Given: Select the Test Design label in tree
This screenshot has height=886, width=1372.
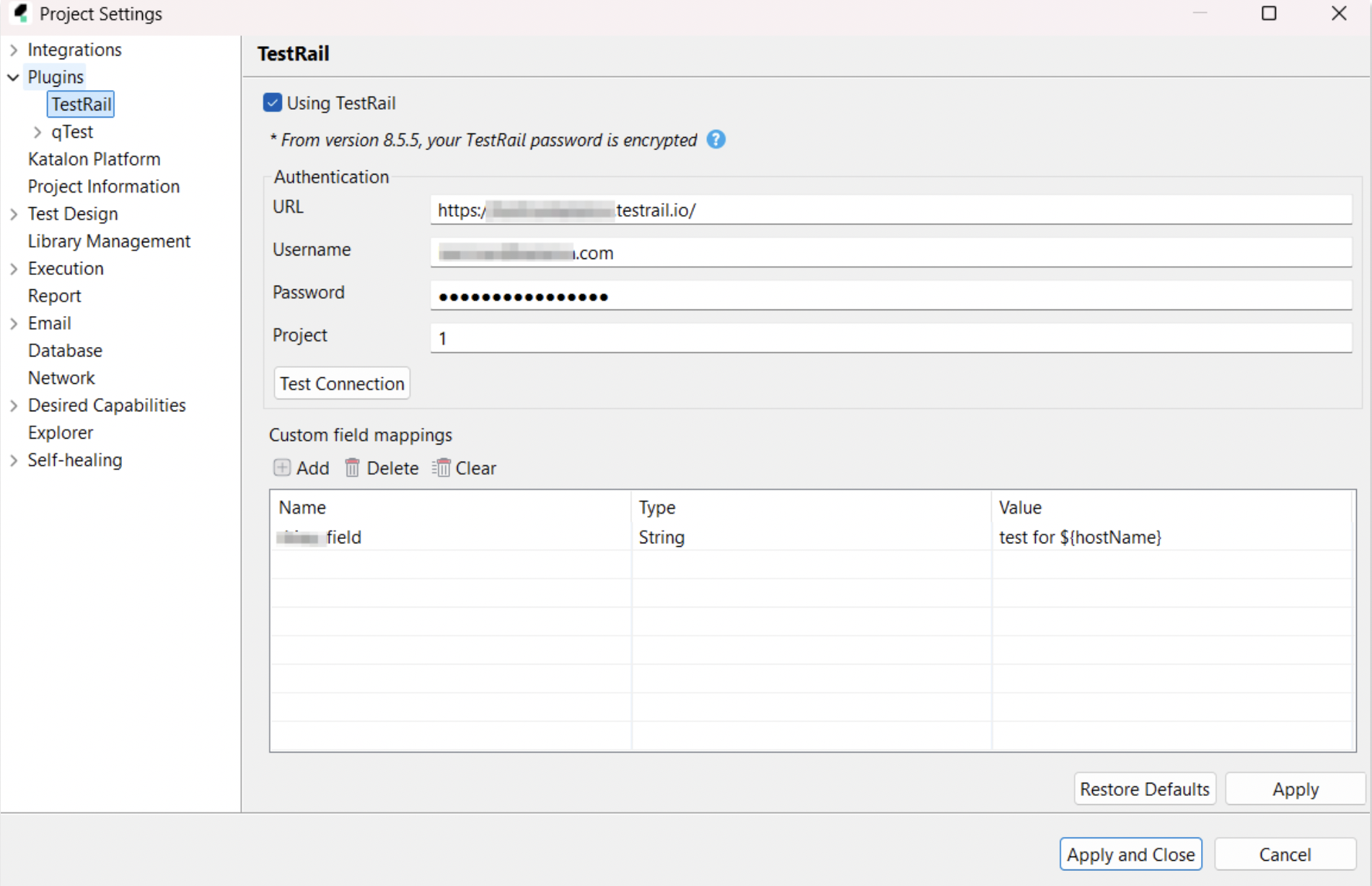Looking at the screenshot, I should point(72,214).
